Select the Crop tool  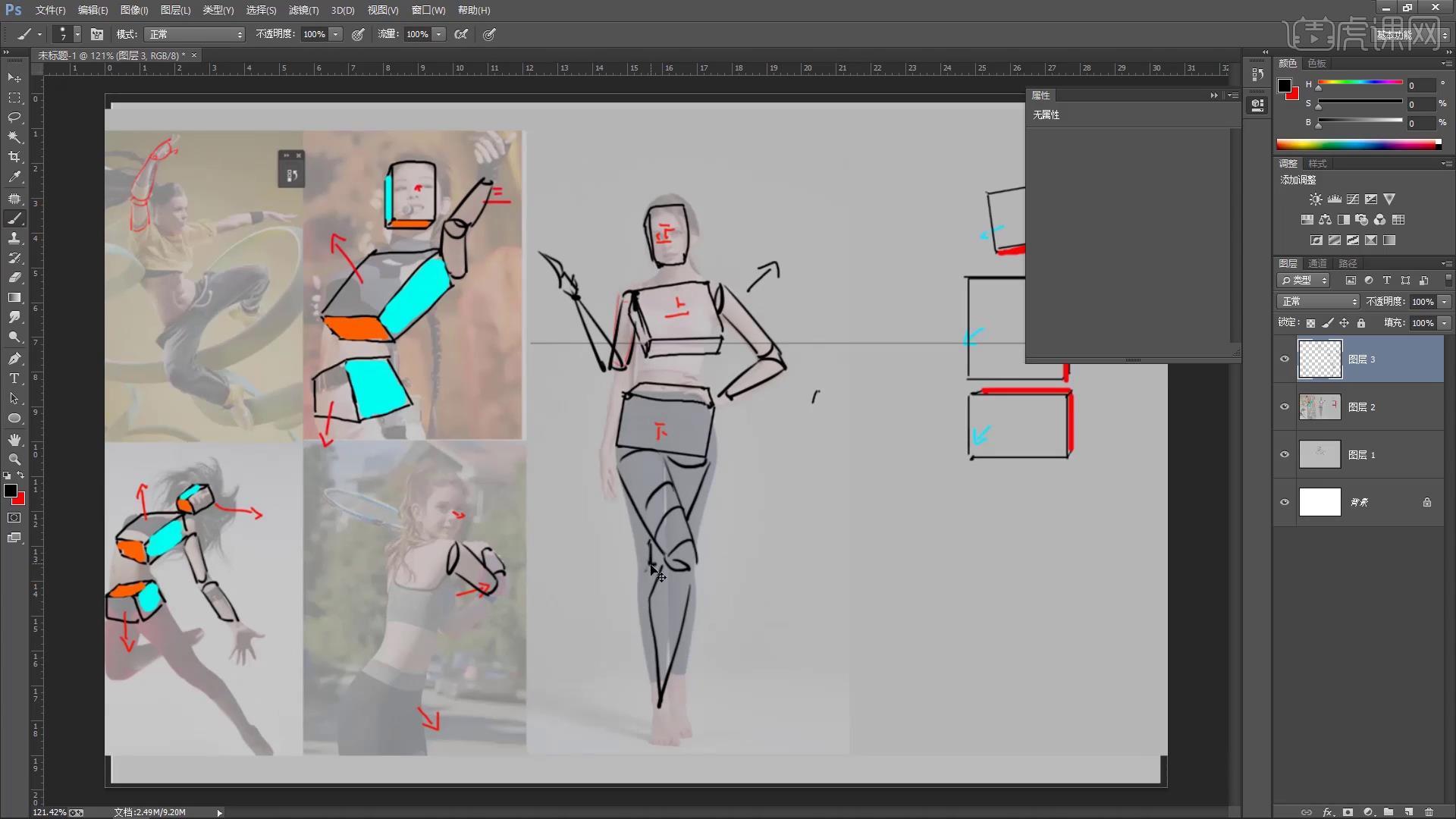point(14,157)
